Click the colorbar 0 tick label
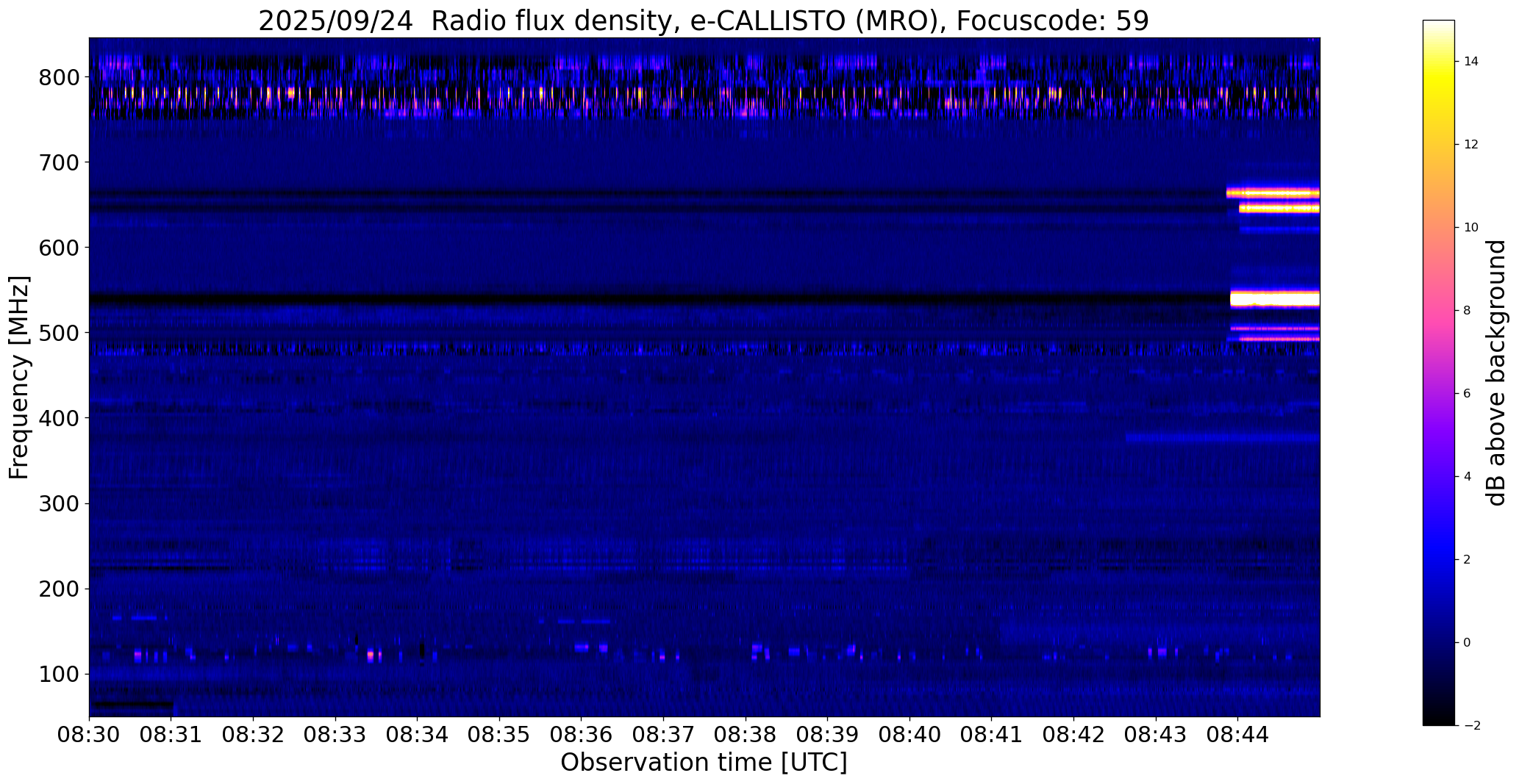This screenshot has width=1519, height=784. tap(1468, 643)
